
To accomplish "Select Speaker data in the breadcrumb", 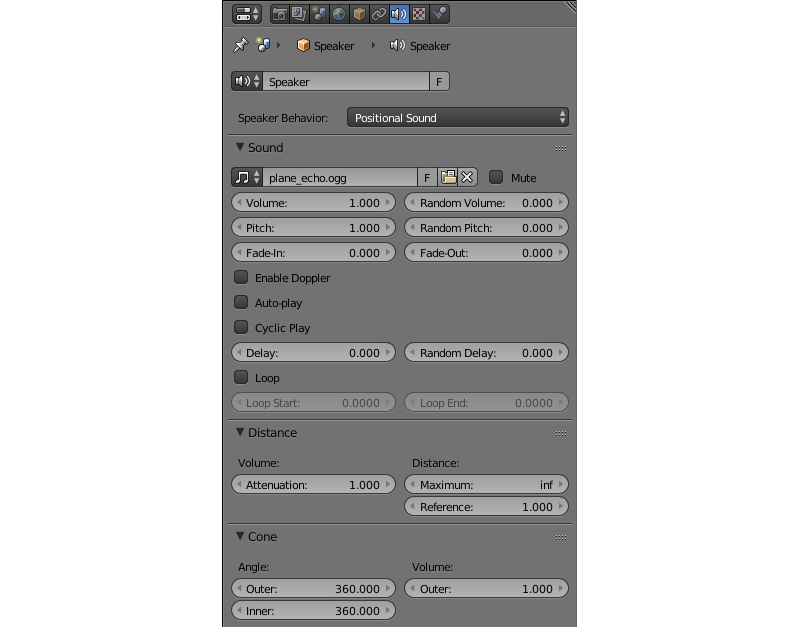I will pyautogui.click(x=420, y=45).
